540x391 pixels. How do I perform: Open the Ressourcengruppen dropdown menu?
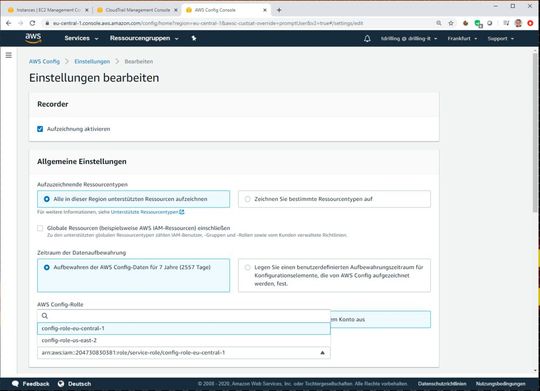point(144,38)
